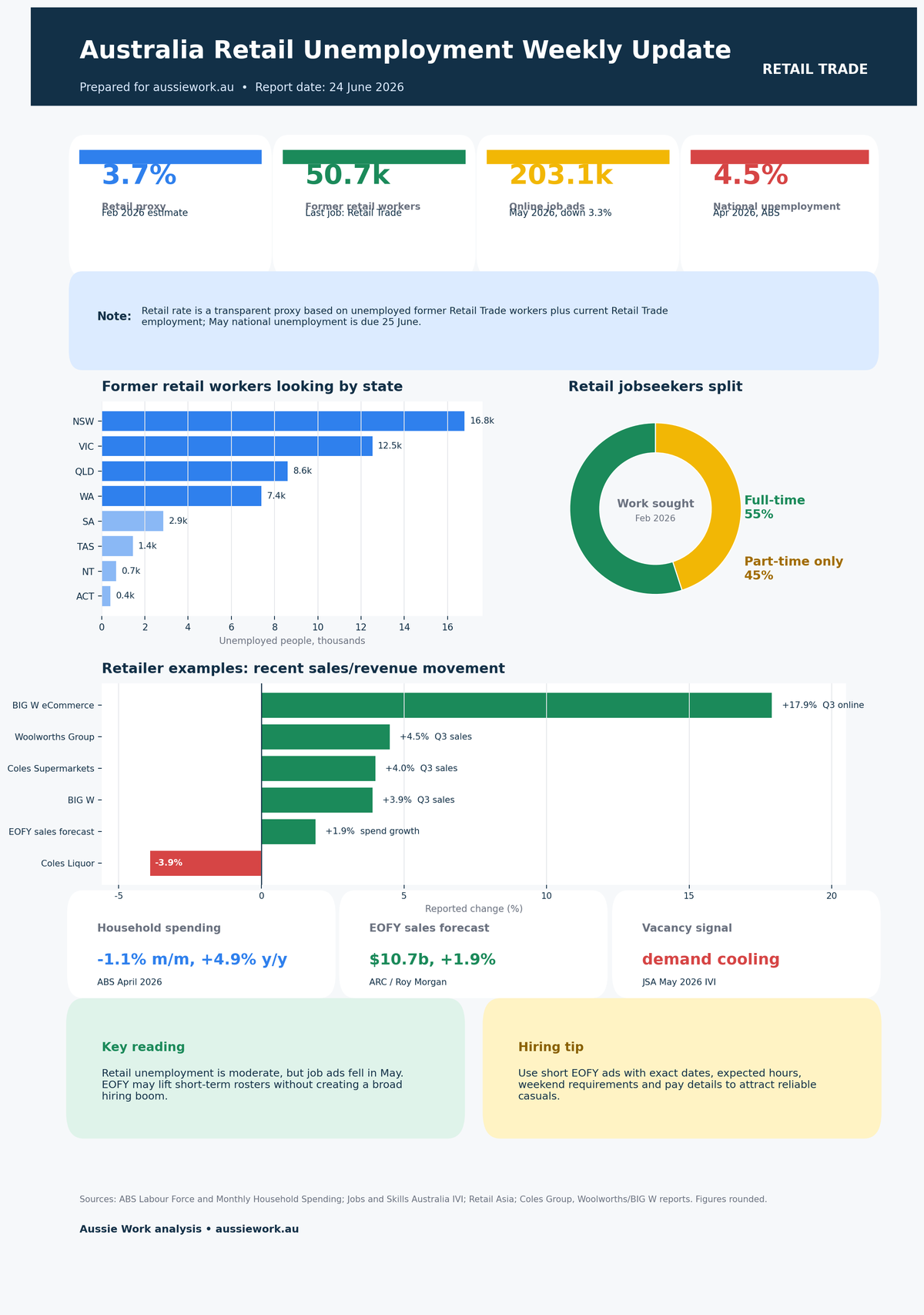The image size is (924, 1315).
Task: Click the 'Key reading' heading
Action: pyautogui.click(x=143, y=1048)
